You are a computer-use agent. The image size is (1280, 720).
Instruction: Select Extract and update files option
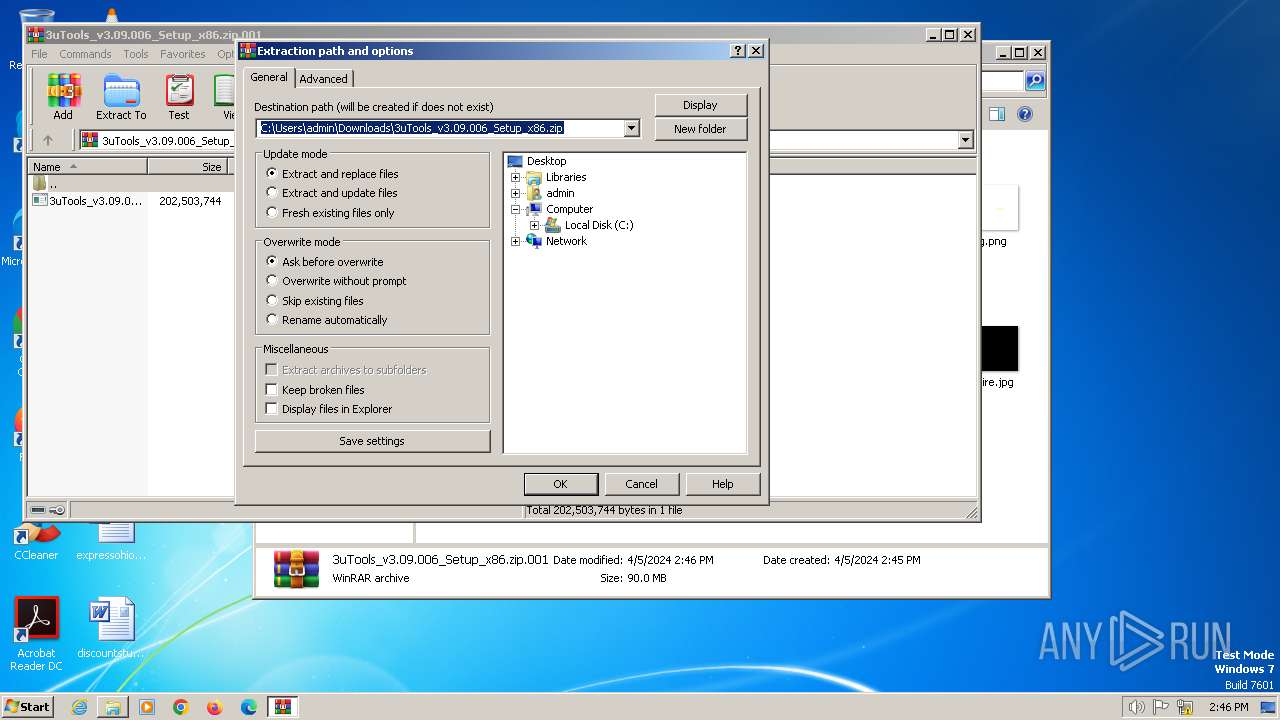click(332, 193)
